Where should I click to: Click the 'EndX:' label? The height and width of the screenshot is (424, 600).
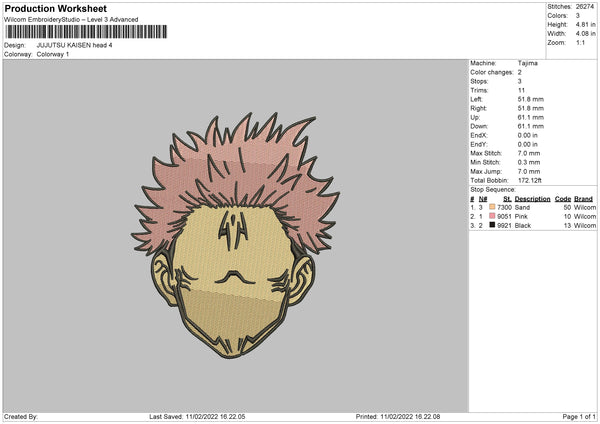(479, 135)
